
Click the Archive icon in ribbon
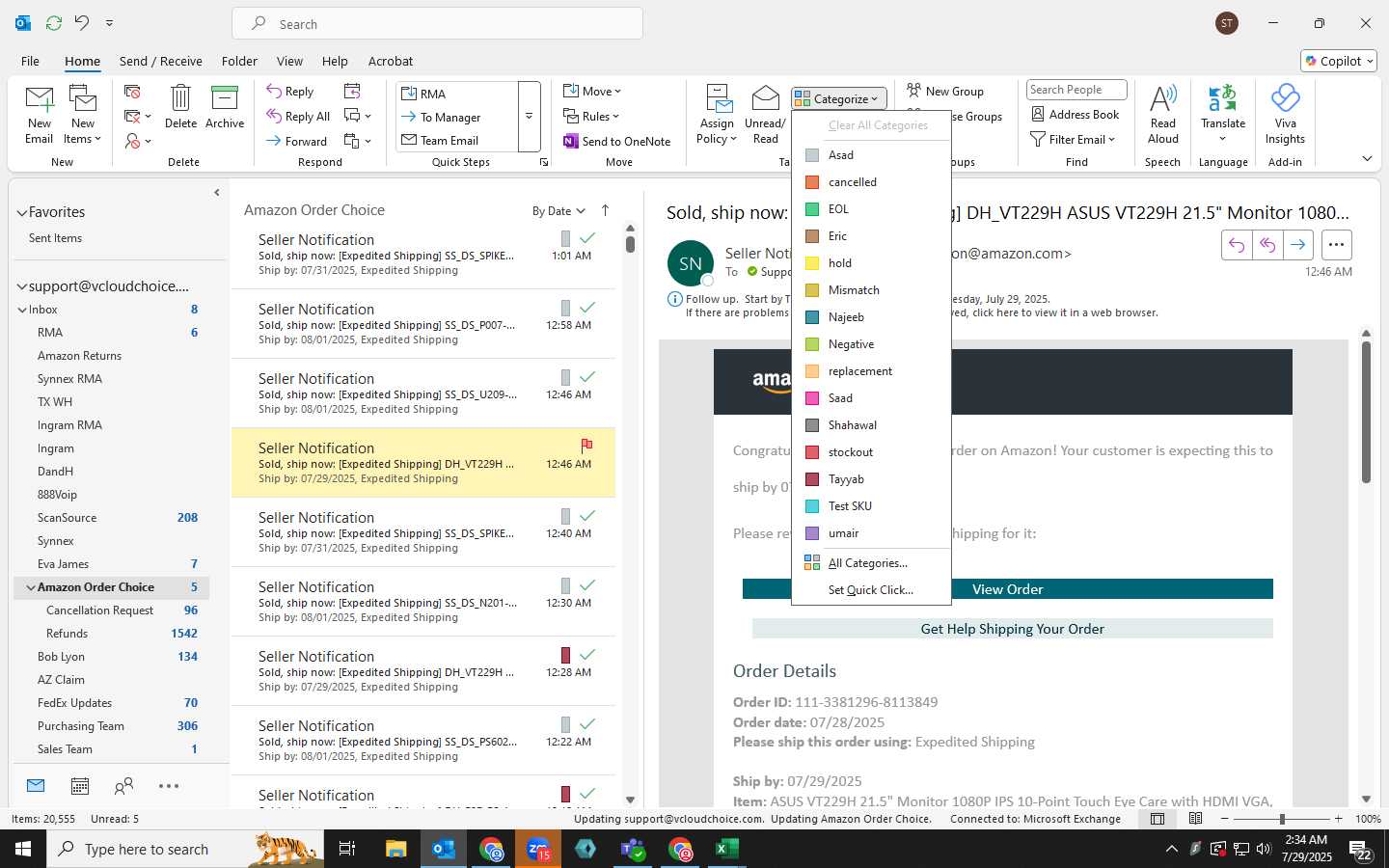click(x=225, y=98)
